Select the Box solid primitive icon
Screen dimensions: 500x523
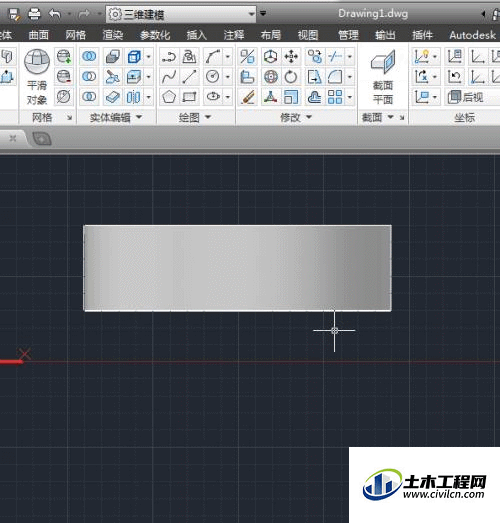[x=134, y=57]
